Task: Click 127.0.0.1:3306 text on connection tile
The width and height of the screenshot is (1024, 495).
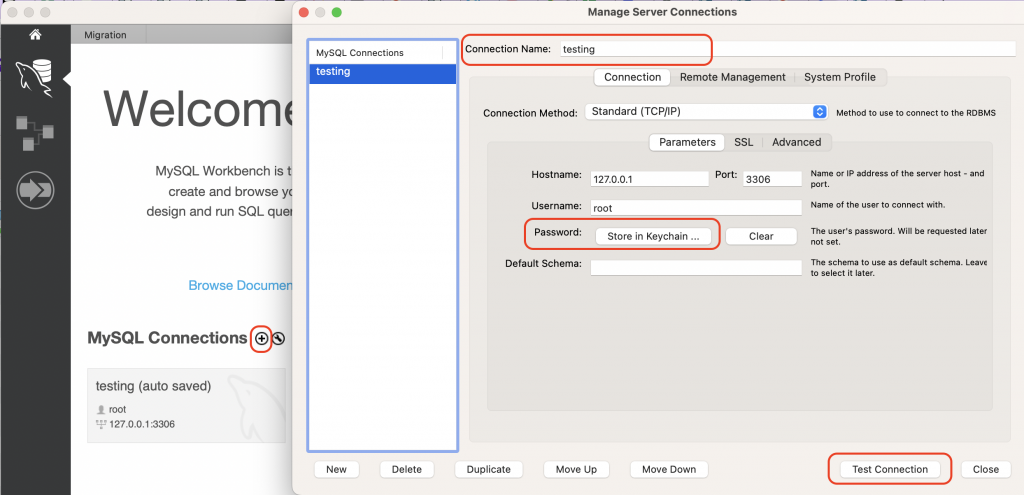Action: pyautogui.click(x=142, y=424)
